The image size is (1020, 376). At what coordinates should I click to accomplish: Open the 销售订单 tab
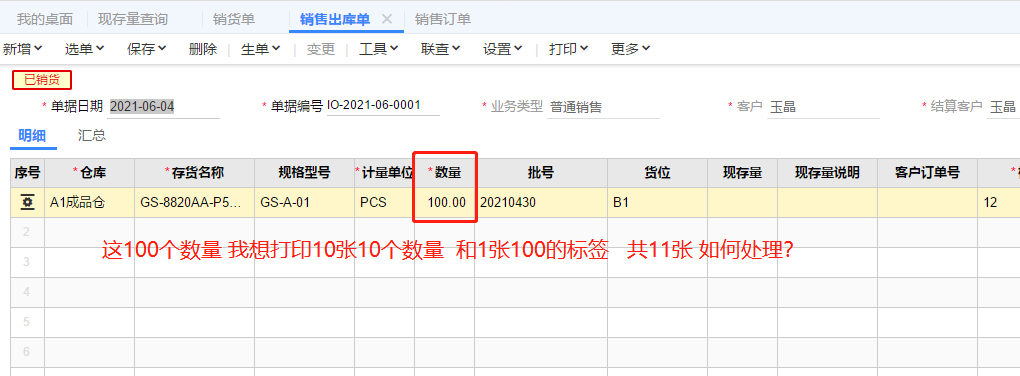tap(442, 20)
